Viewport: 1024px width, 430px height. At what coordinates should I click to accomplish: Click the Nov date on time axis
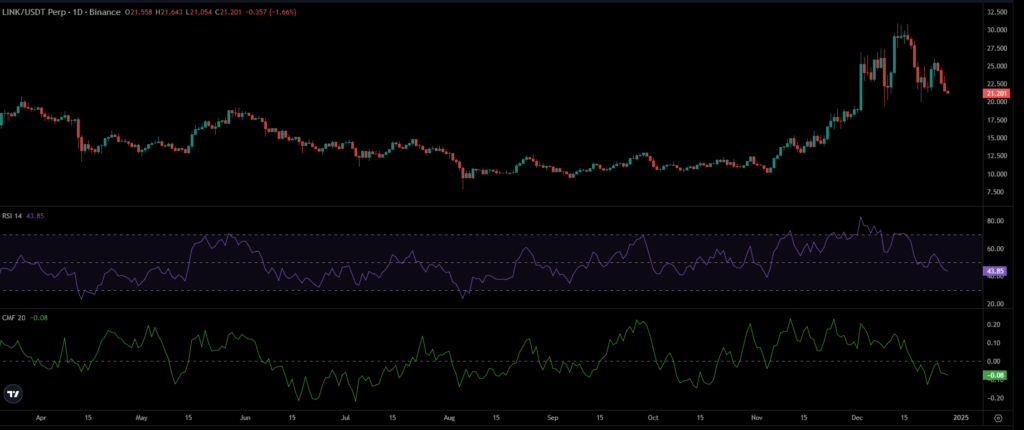756,417
